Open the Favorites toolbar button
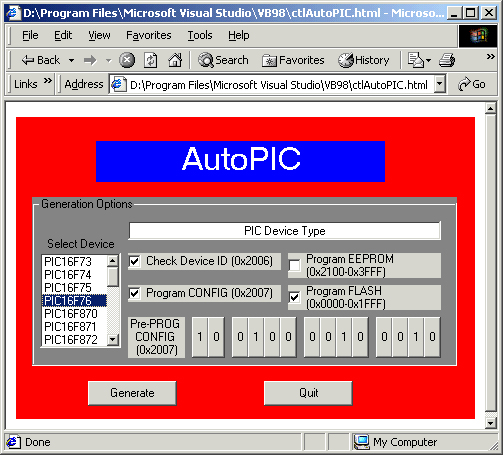Viewport: 503px width, 455px height. (x=293, y=60)
